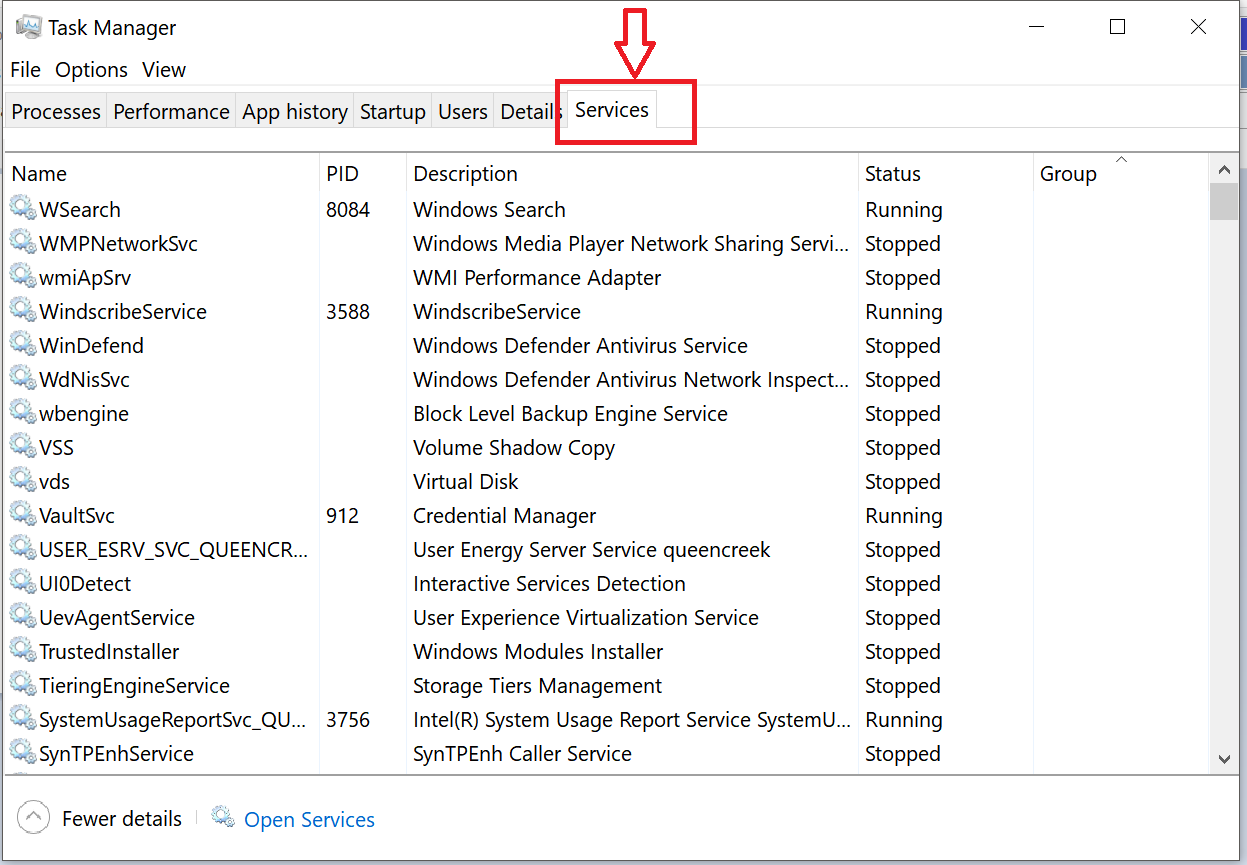Click the Task Manager title bar icon
This screenshot has width=1247, height=865.
[29, 27]
